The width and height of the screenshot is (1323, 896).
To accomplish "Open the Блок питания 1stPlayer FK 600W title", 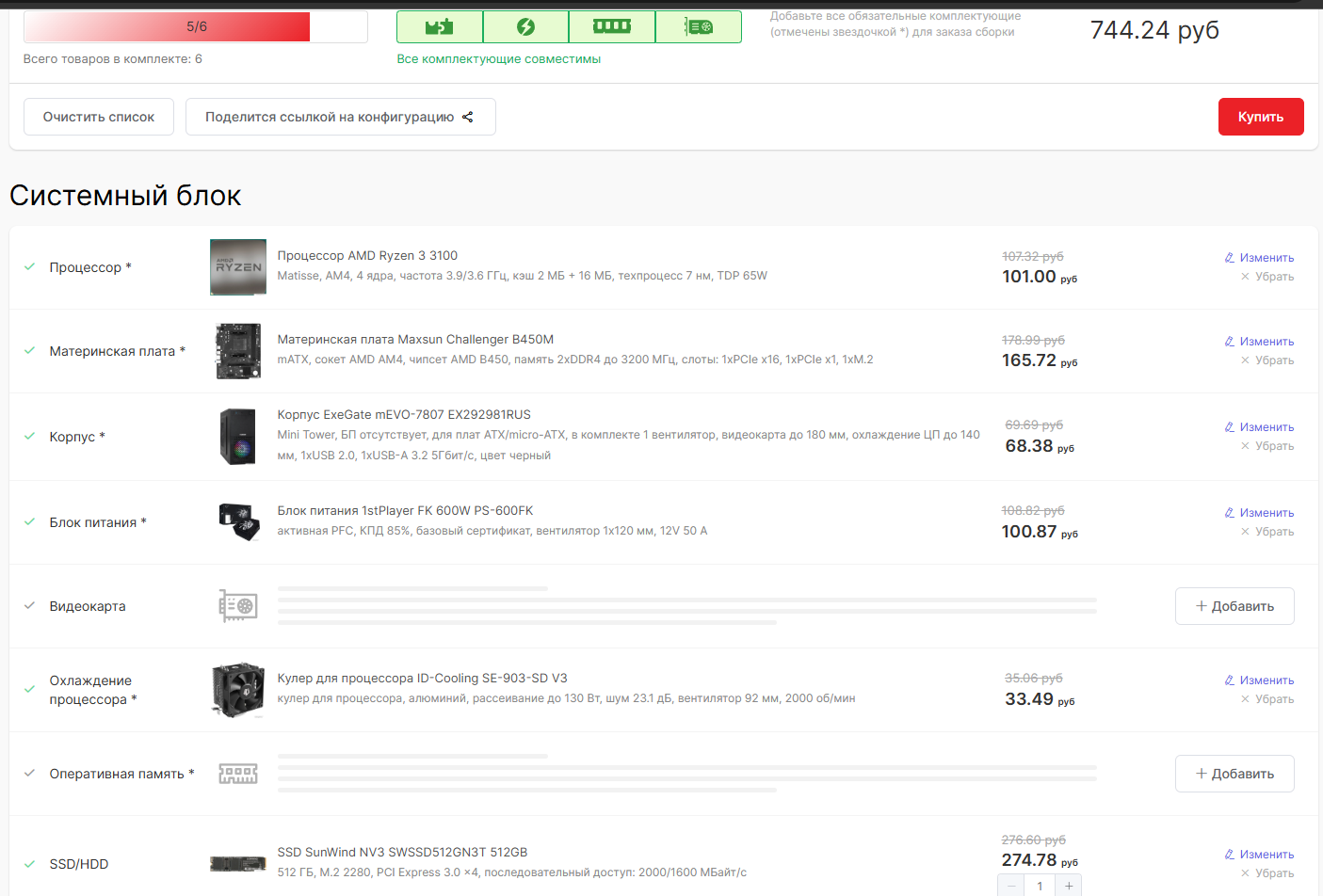I will (405, 511).
